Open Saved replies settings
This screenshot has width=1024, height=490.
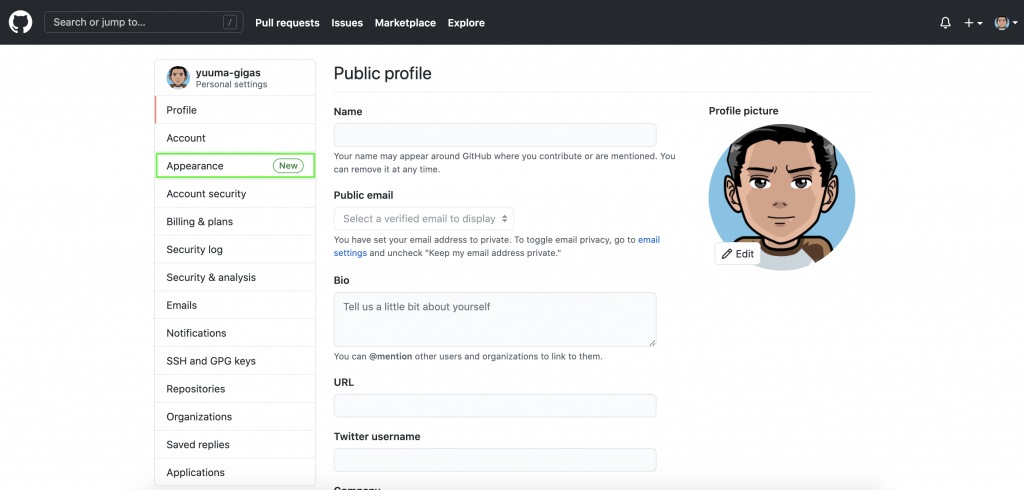coord(235,444)
